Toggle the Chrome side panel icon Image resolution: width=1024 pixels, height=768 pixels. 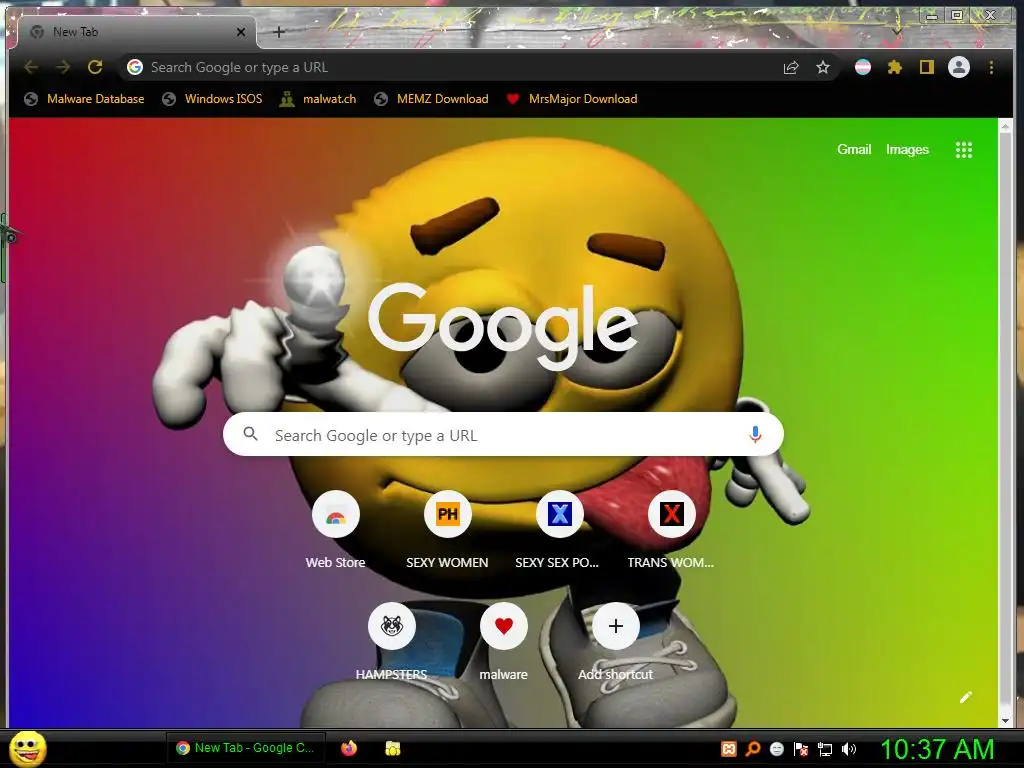[927, 67]
